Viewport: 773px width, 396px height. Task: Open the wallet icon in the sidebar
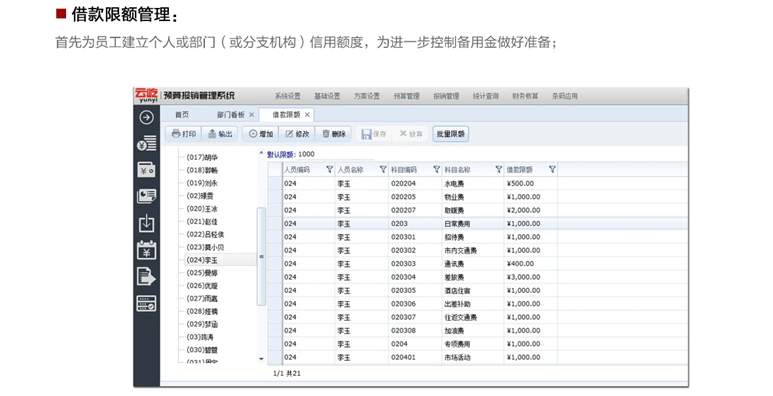pos(146,170)
